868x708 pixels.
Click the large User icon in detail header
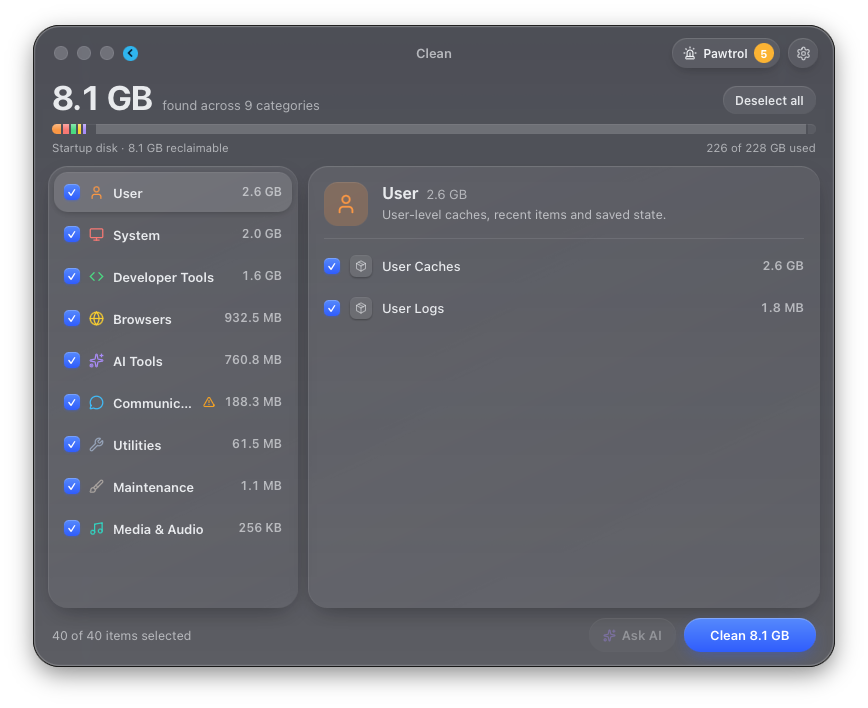click(346, 204)
